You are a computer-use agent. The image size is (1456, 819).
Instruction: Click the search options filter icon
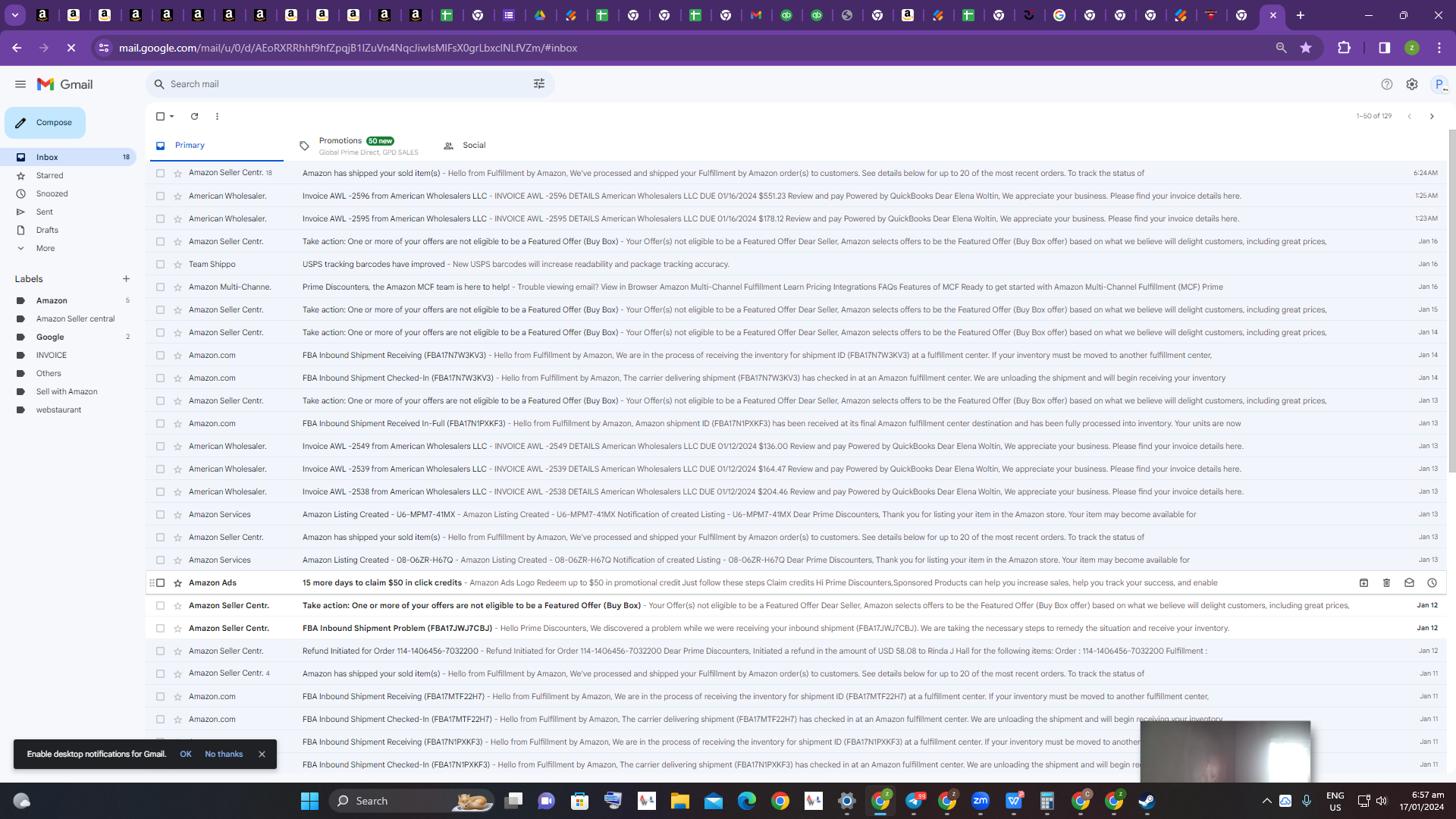539,84
